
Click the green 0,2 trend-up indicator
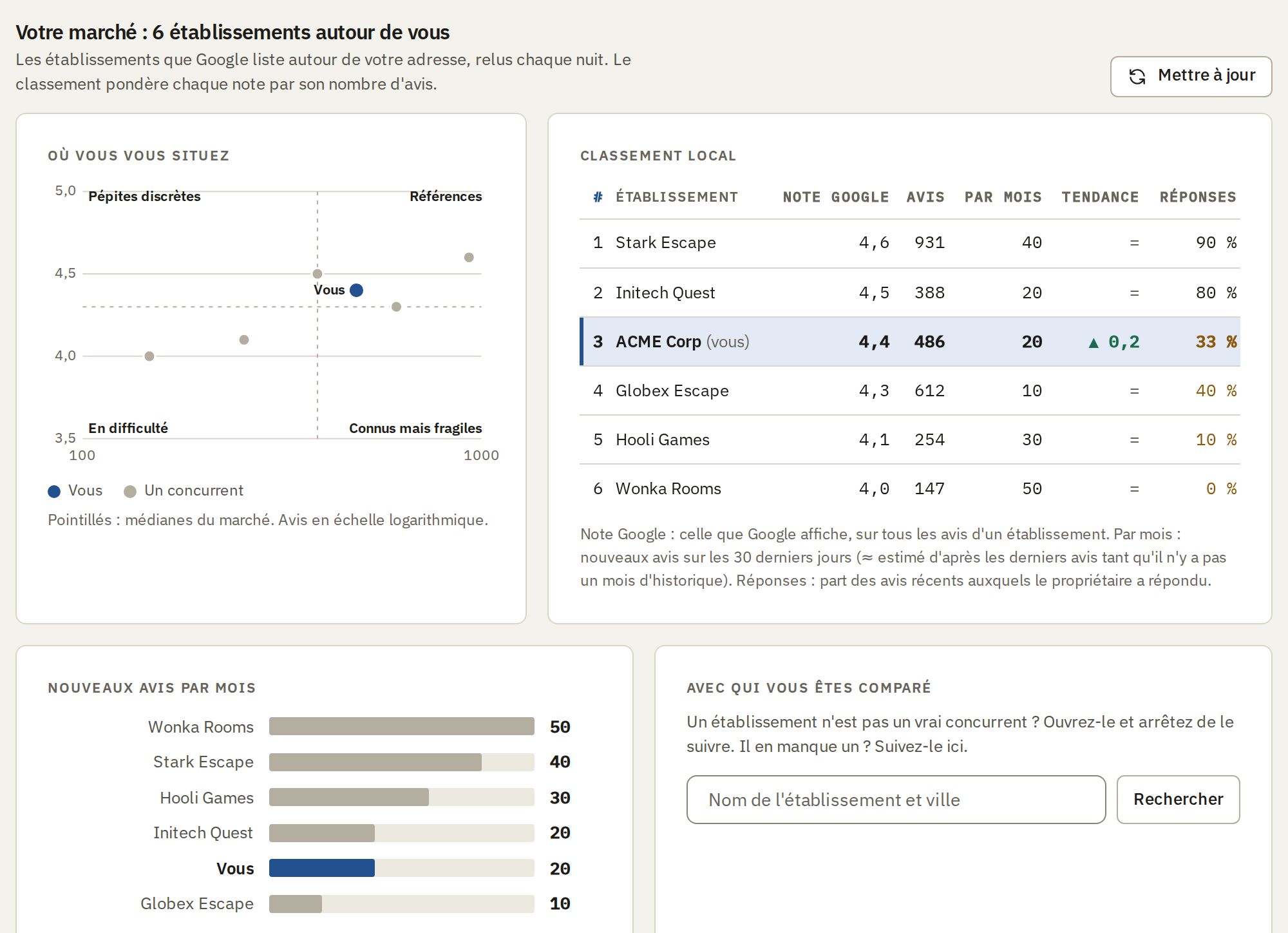1114,342
